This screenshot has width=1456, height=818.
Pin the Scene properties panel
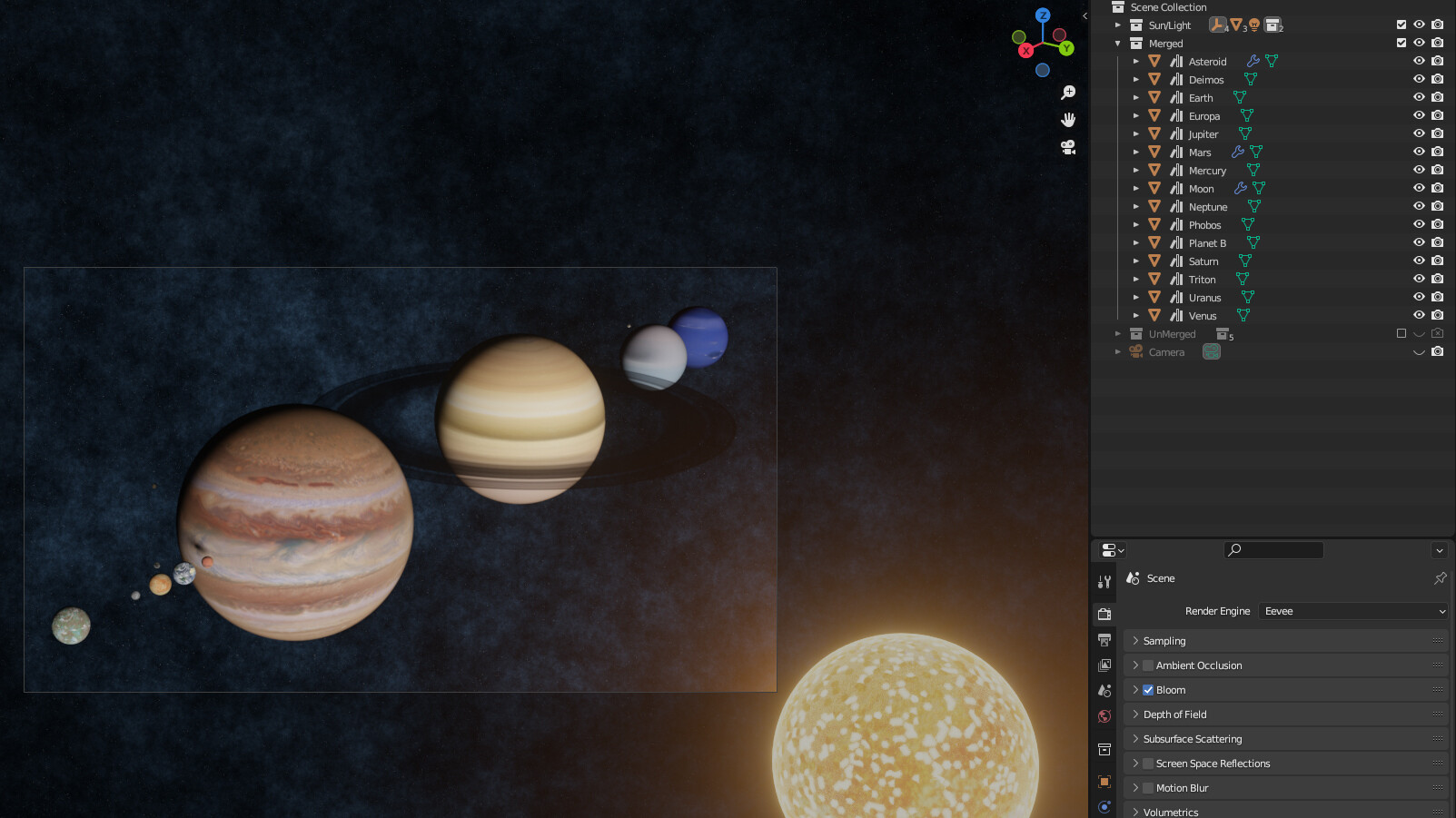(x=1440, y=578)
